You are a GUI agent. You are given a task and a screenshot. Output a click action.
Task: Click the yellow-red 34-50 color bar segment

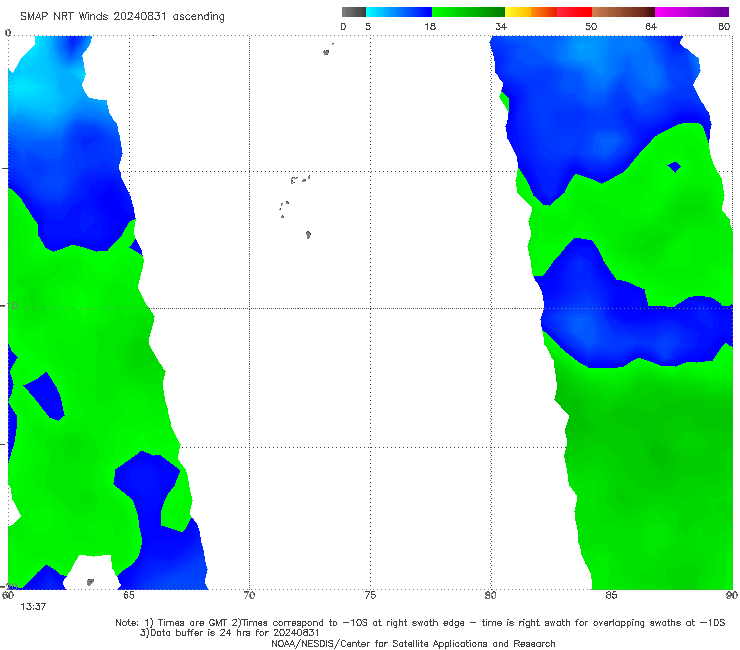[x=548, y=12]
